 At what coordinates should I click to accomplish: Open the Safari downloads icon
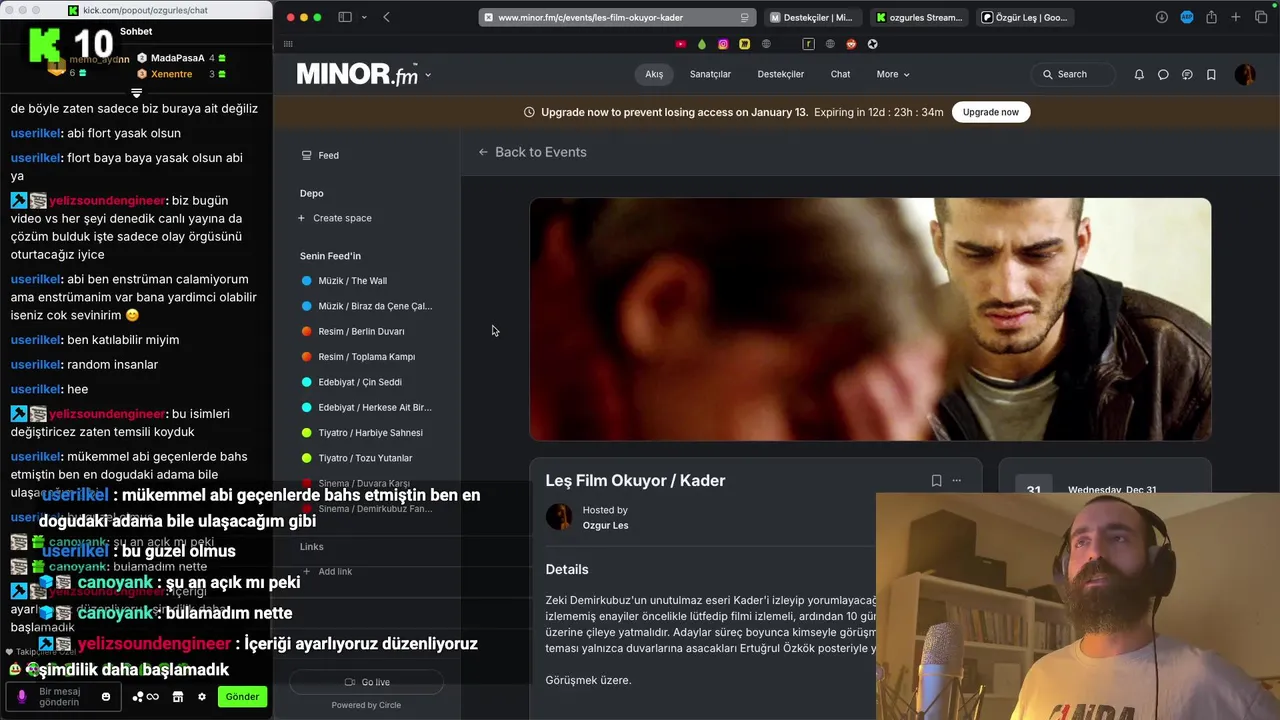pos(1162,17)
